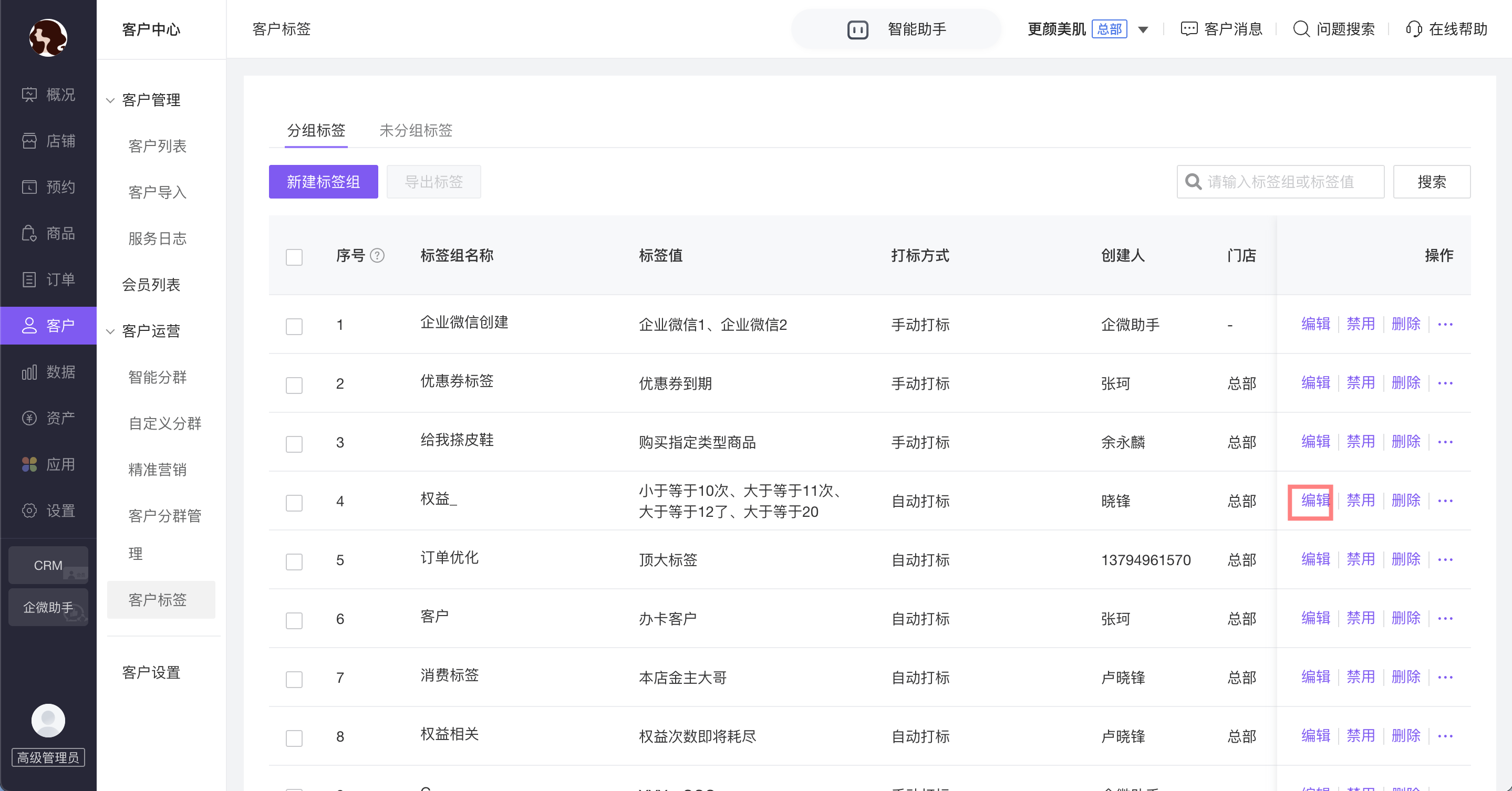Open 在线帮助 headset icon
The image size is (1512, 791).
pos(1414,29)
